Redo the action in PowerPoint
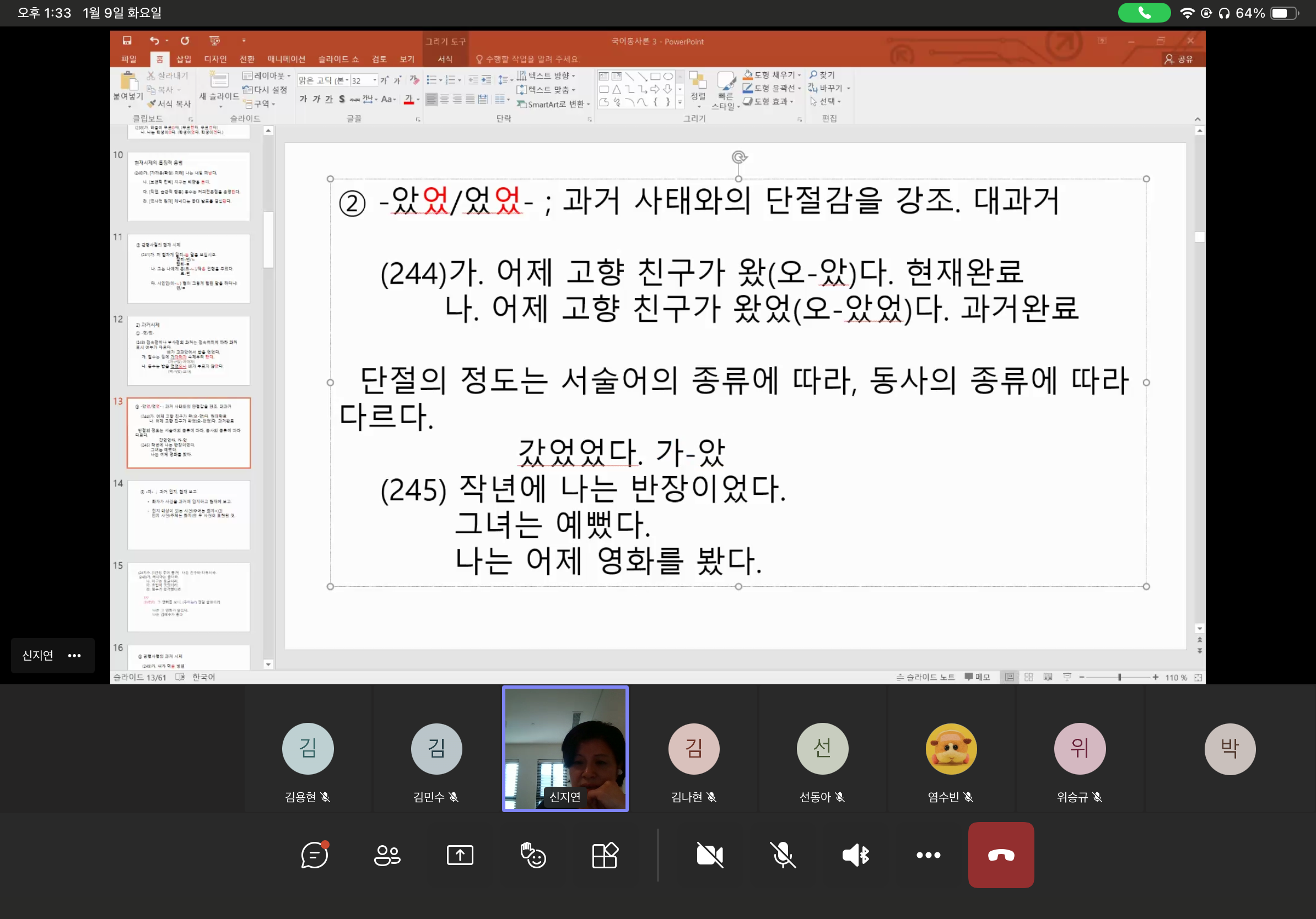The image size is (1316, 919). coord(185,41)
